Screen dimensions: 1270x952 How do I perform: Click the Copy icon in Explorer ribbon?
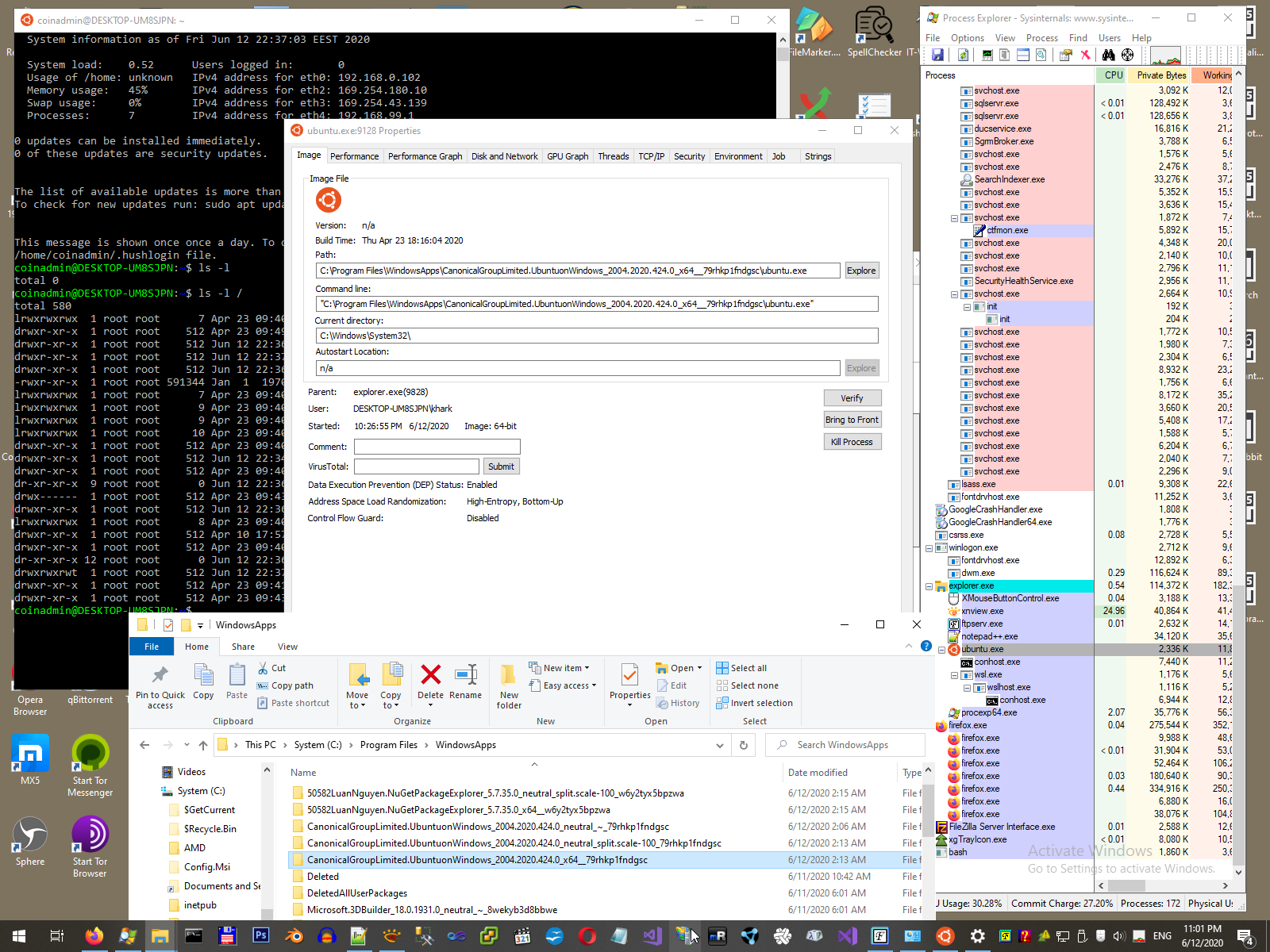click(203, 682)
